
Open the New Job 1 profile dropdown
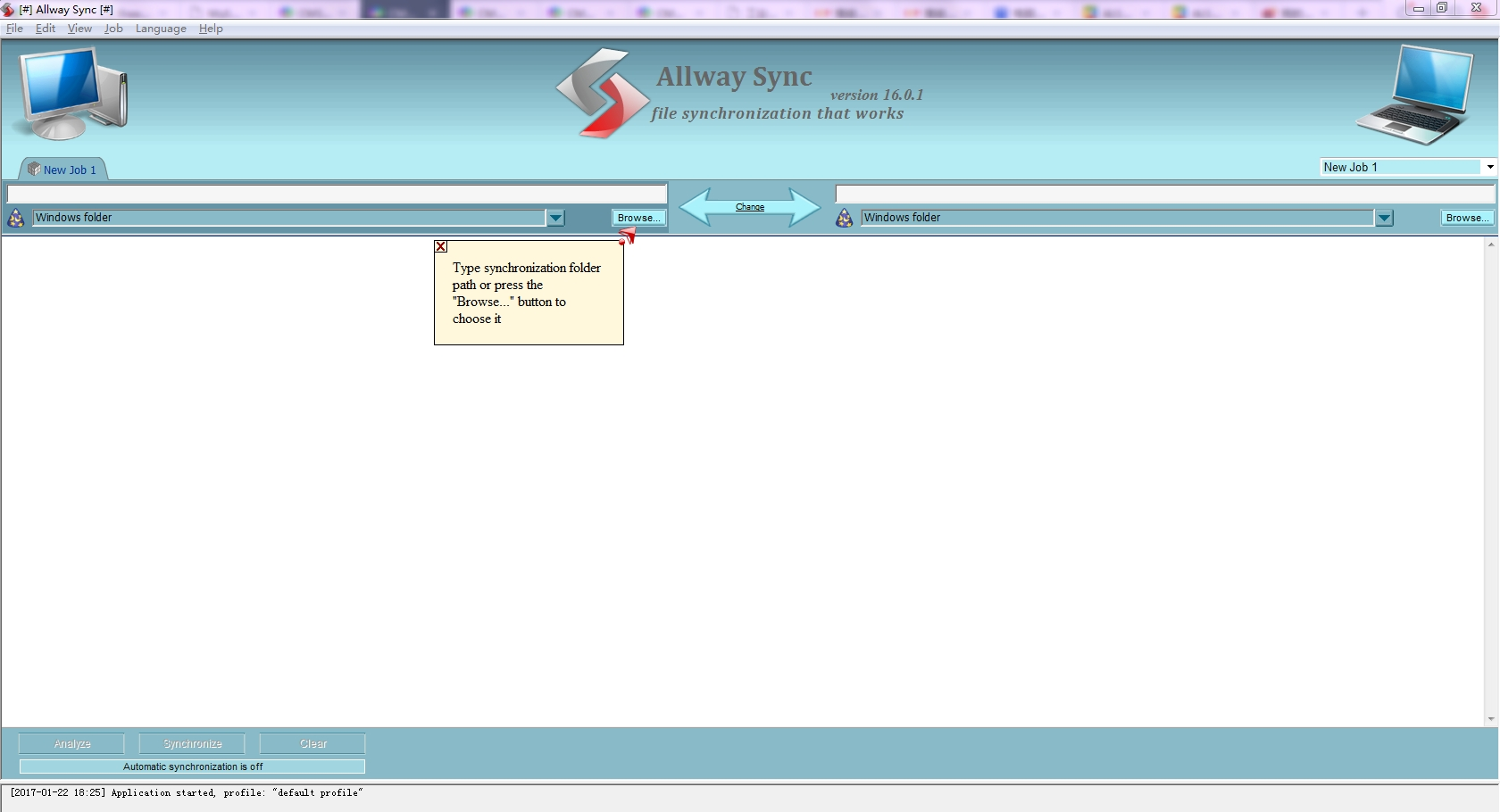[x=1489, y=167]
